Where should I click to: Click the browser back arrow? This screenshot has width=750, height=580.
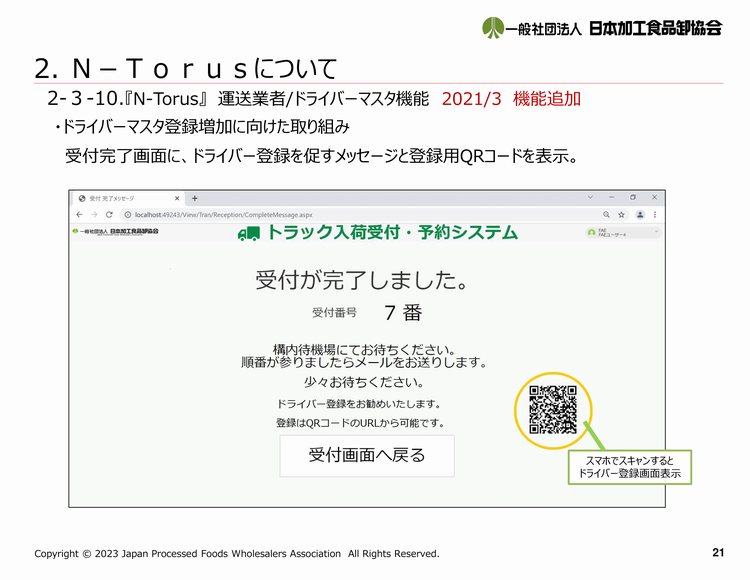[x=79, y=215]
